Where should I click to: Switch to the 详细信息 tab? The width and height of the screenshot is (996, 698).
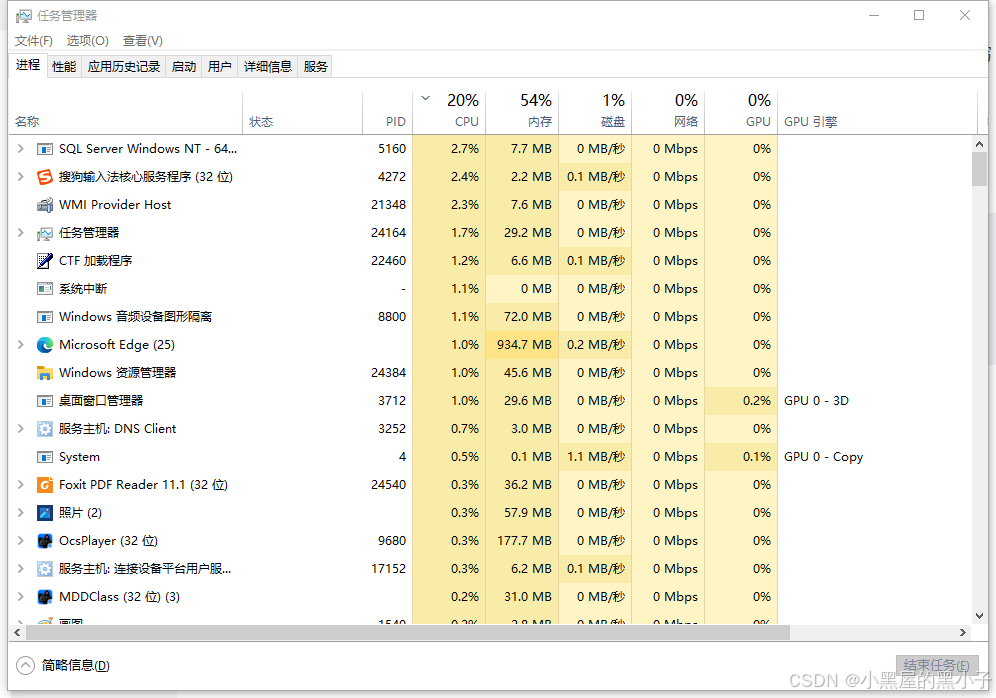click(267, 67)
